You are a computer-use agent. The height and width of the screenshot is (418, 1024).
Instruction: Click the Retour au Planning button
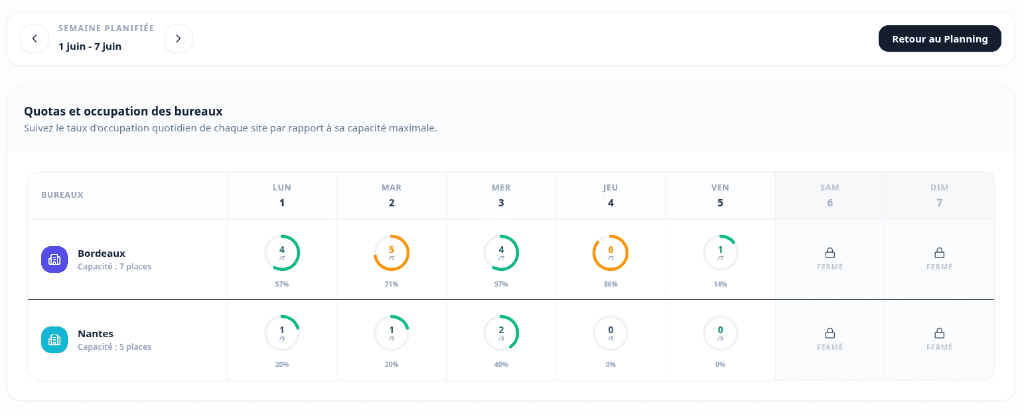click(940, 39)
